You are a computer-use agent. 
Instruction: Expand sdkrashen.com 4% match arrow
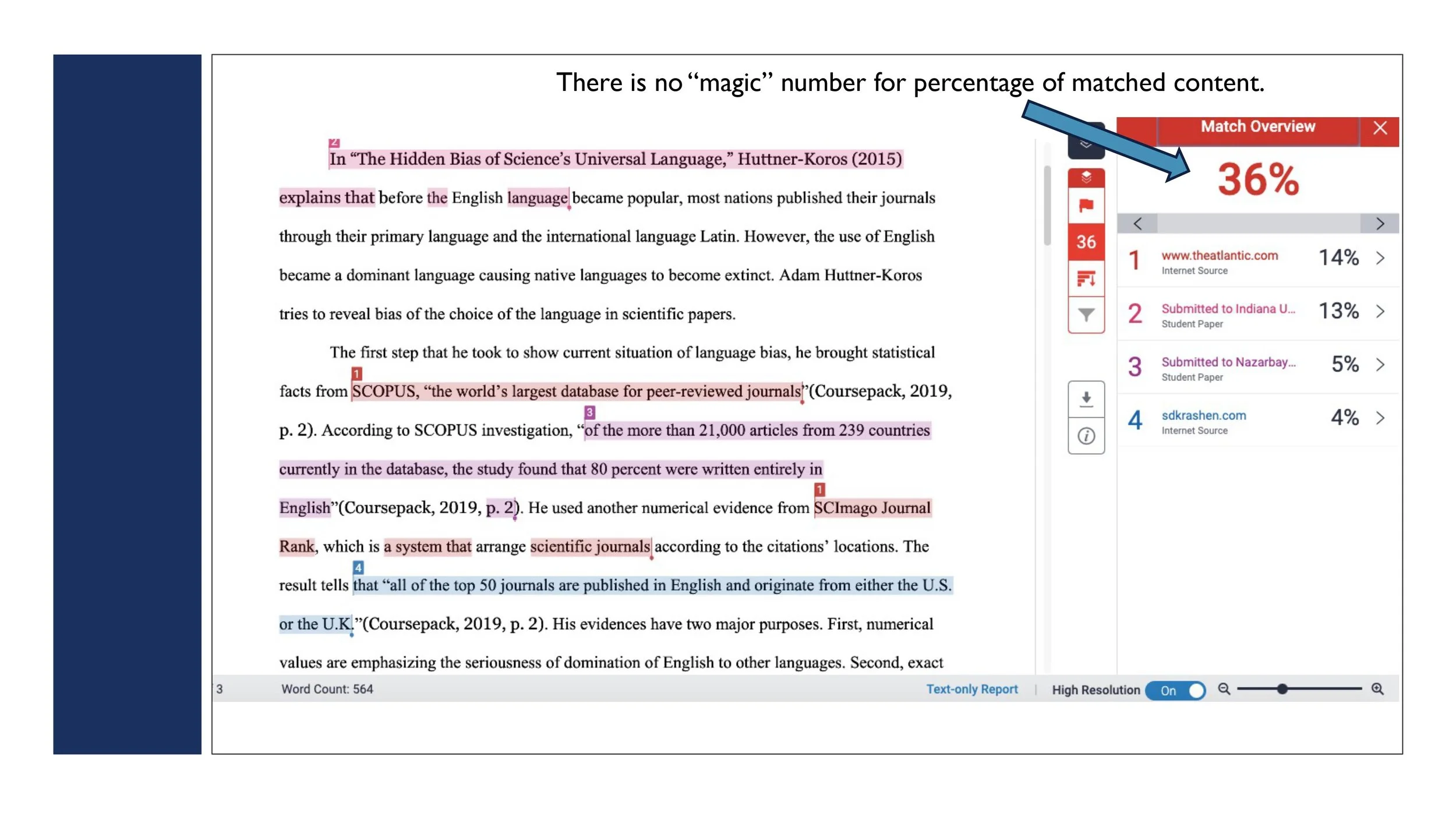1380,418
